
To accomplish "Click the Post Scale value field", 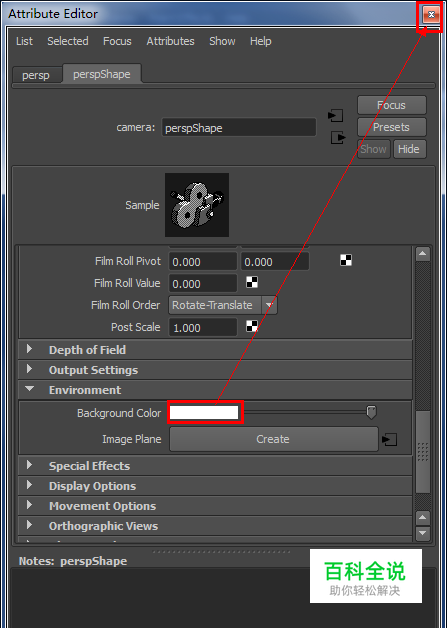I will coord(203,328).
